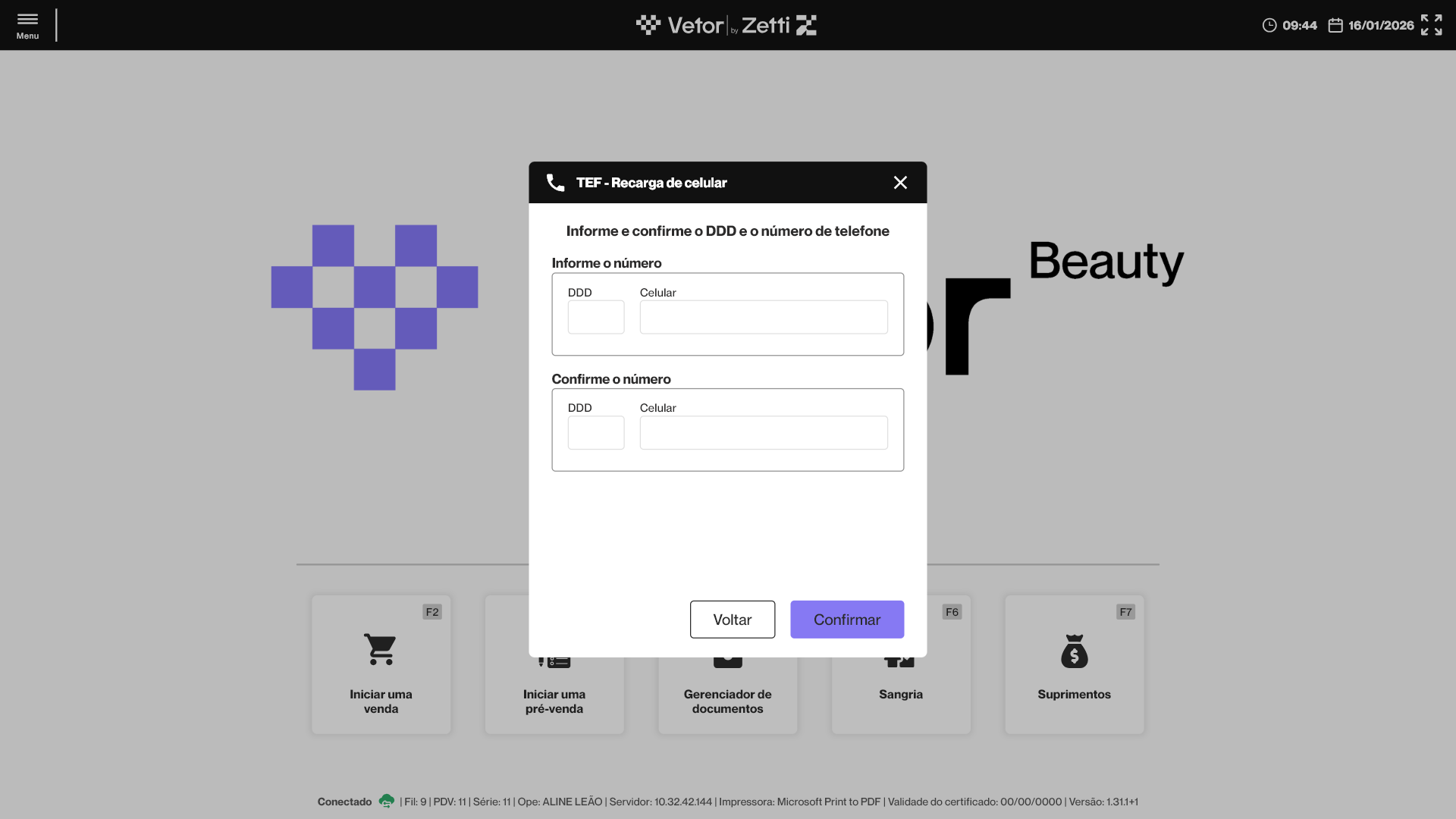The image size is (1456, 819).
Task: Focus the confirmation DDD field
Action: pos(596,433)
